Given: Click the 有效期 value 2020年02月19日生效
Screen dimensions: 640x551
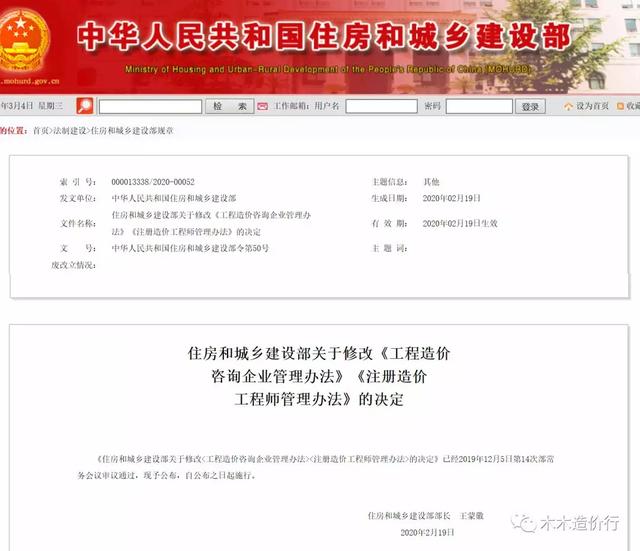Looking at the screenshot, I should point(460,224).
